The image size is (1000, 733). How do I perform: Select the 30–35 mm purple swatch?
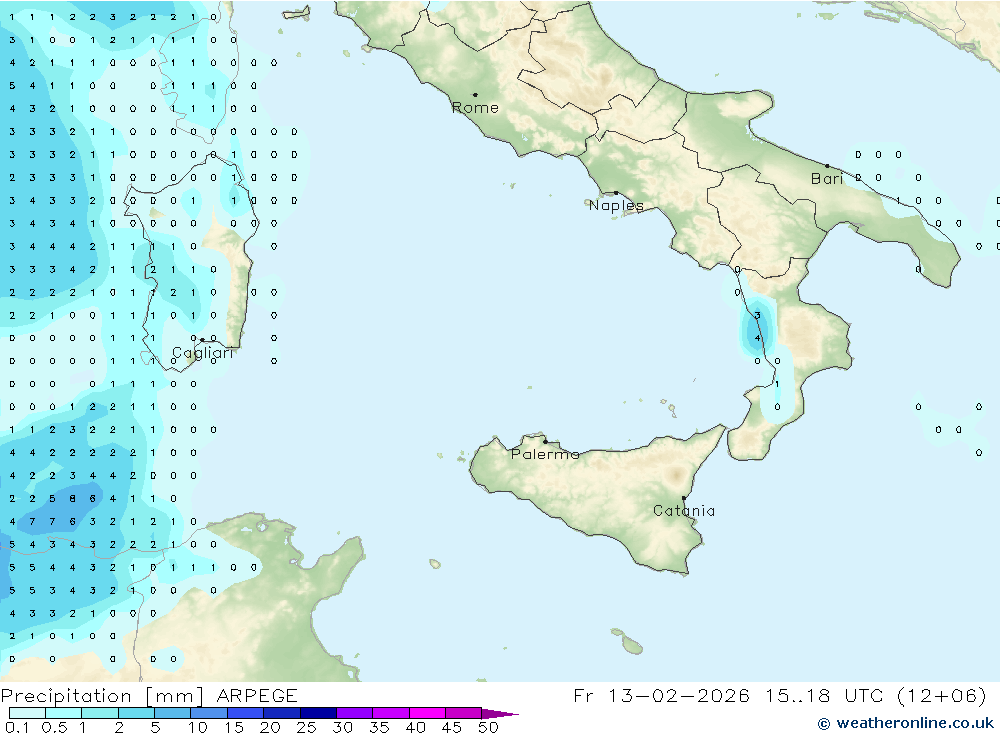point(354,713)
